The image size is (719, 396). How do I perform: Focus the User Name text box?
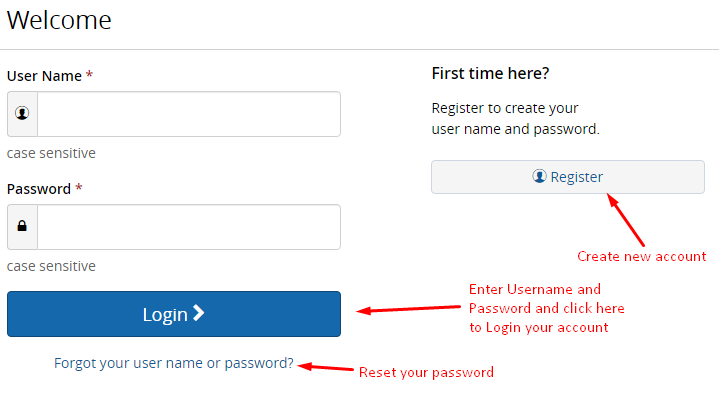point(189,114)
